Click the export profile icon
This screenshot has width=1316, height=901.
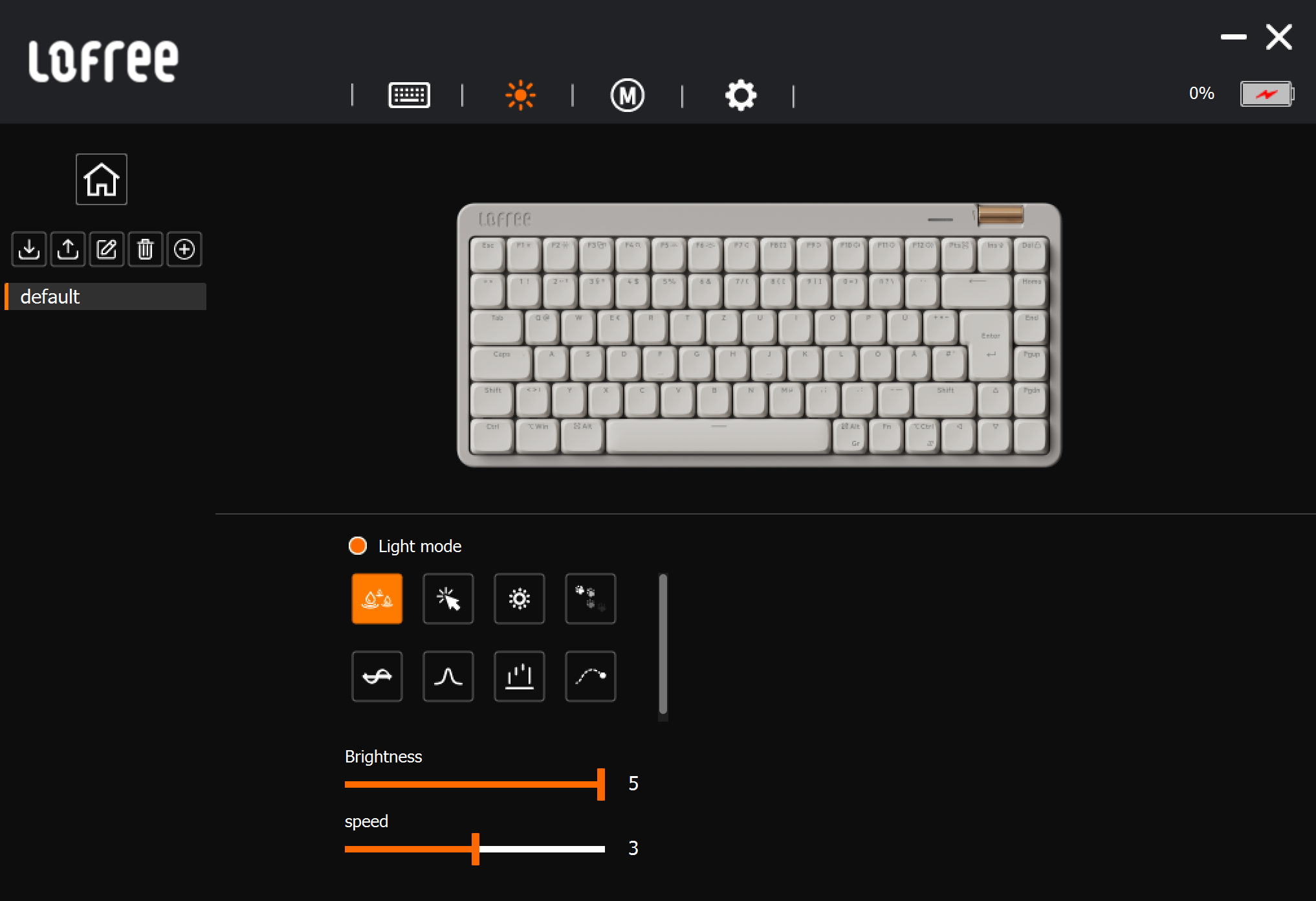pos(68,249)
